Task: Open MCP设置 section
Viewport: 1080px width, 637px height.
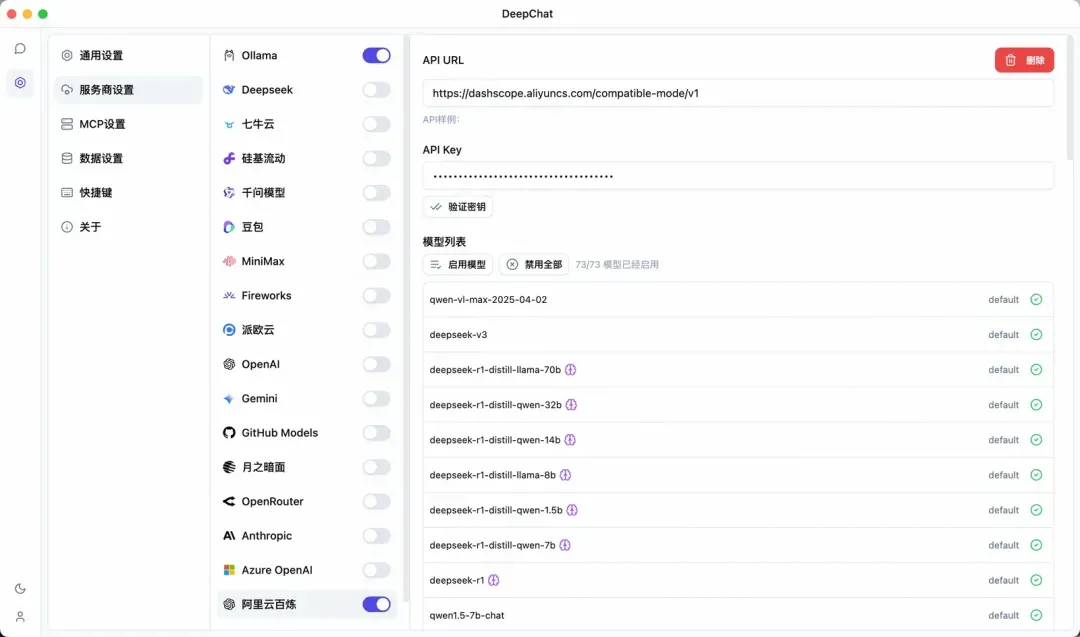Action: (128, 124)
